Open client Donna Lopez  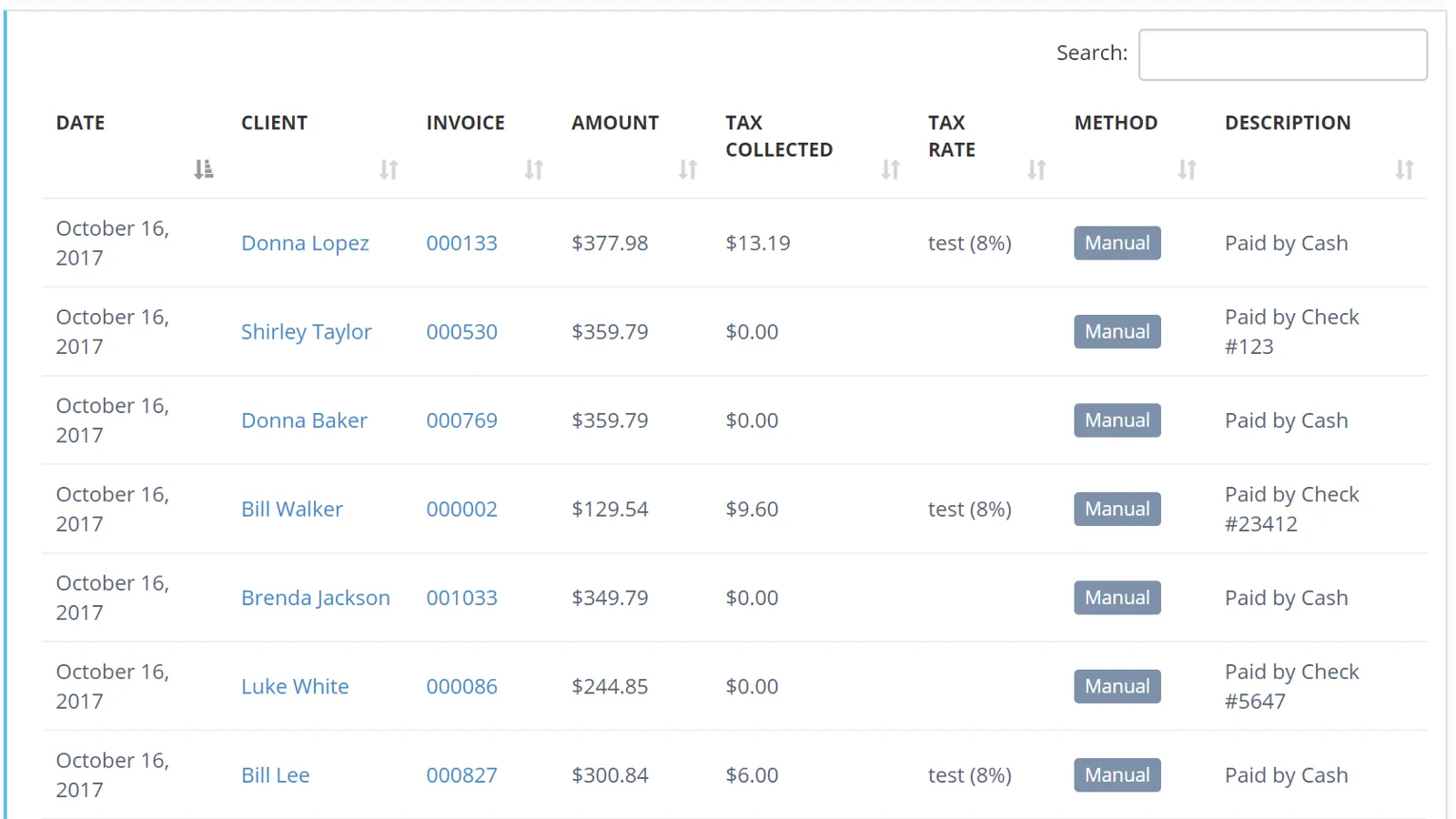point(305,243)
